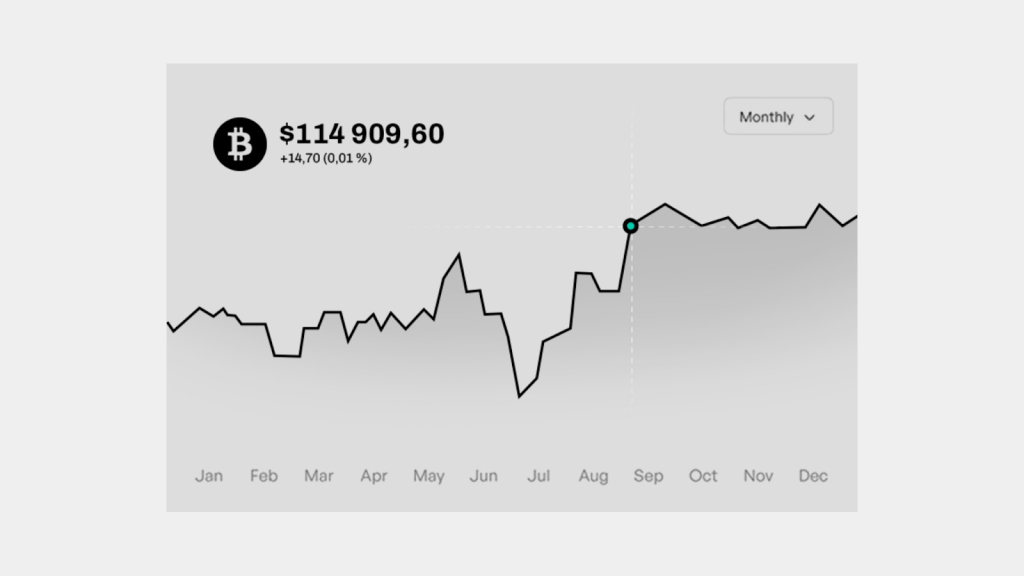This screenshot has width=1024, height=576.
Task: Click the $114 909,60 price value
Action: [x=362, y=134]
